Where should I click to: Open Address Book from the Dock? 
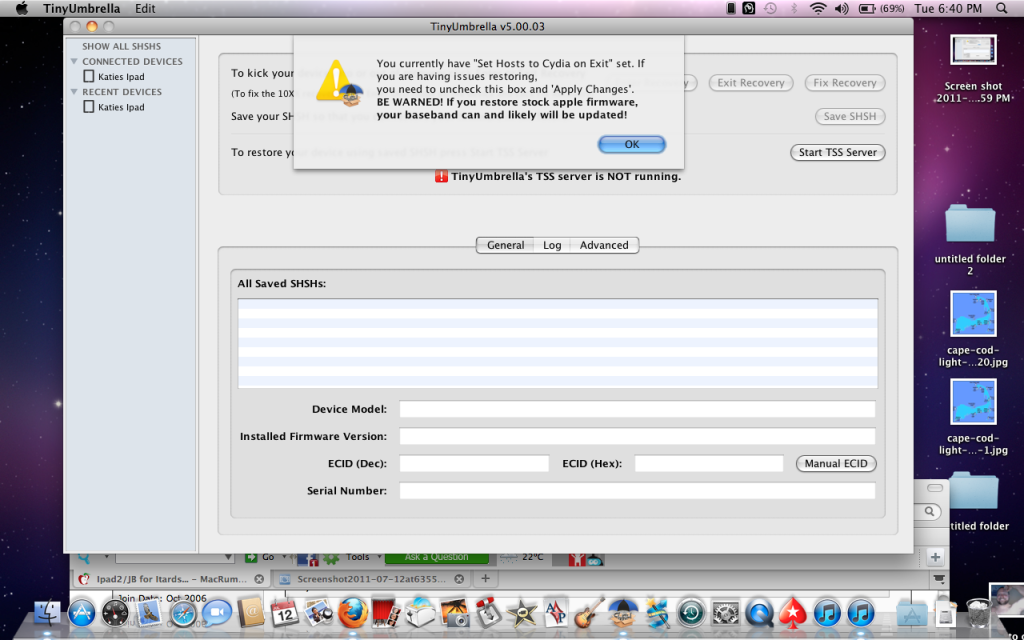click(x=251, y=614)
